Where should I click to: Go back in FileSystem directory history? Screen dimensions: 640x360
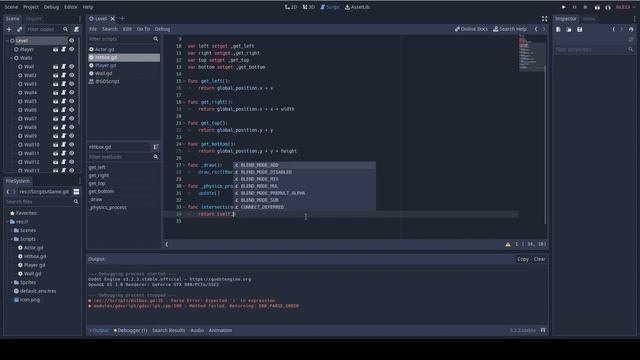[x=8, y=191]
